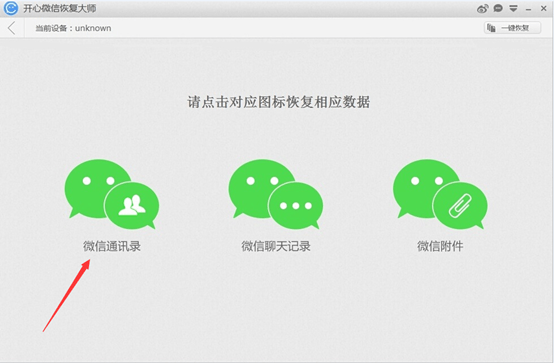Open the Weibo share icon
Viewport: 554px width, 363px height.
click(x=482, y=8)
